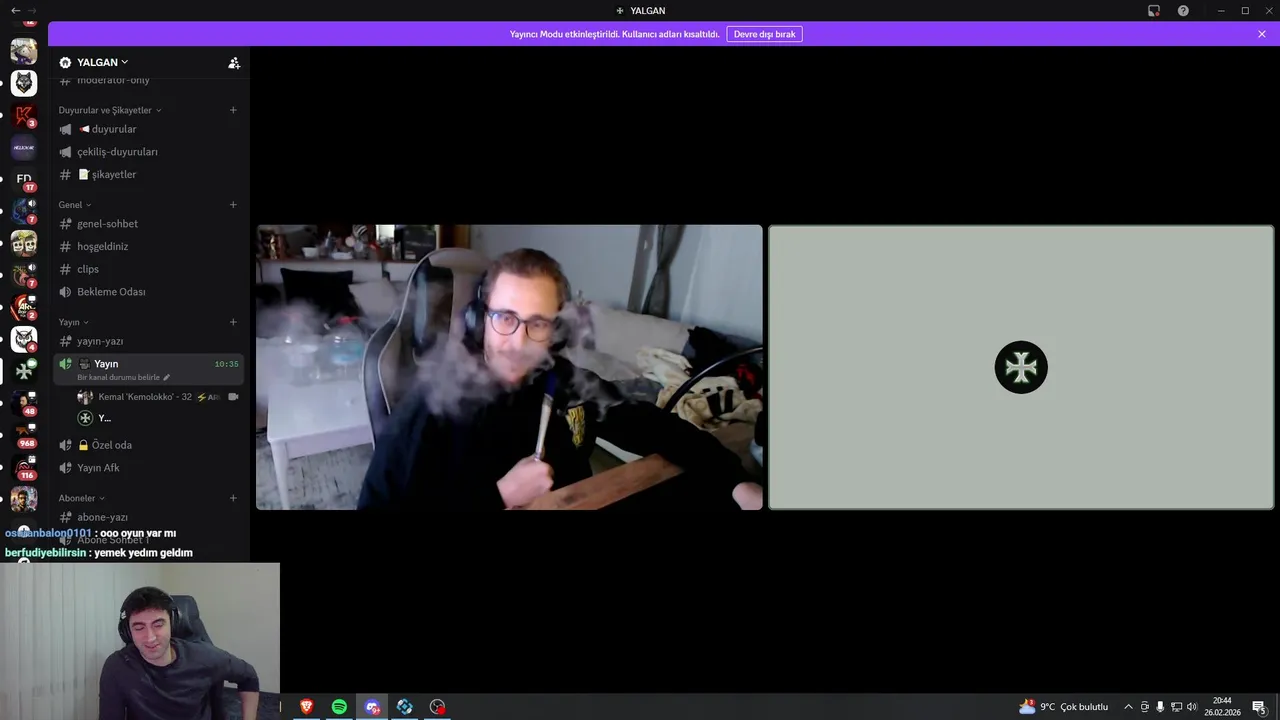The image size is (1280, 720).
Task: Click camera icon next to Kemal 'Kemolokko'
Action: pyautogui.click(x=233, y=397)
